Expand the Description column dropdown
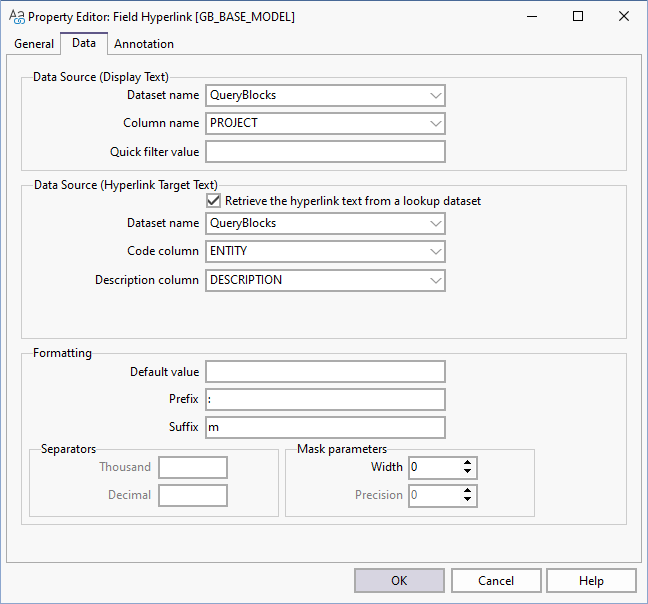This screenshot has width=648, height=604. (x=435, y=280)
